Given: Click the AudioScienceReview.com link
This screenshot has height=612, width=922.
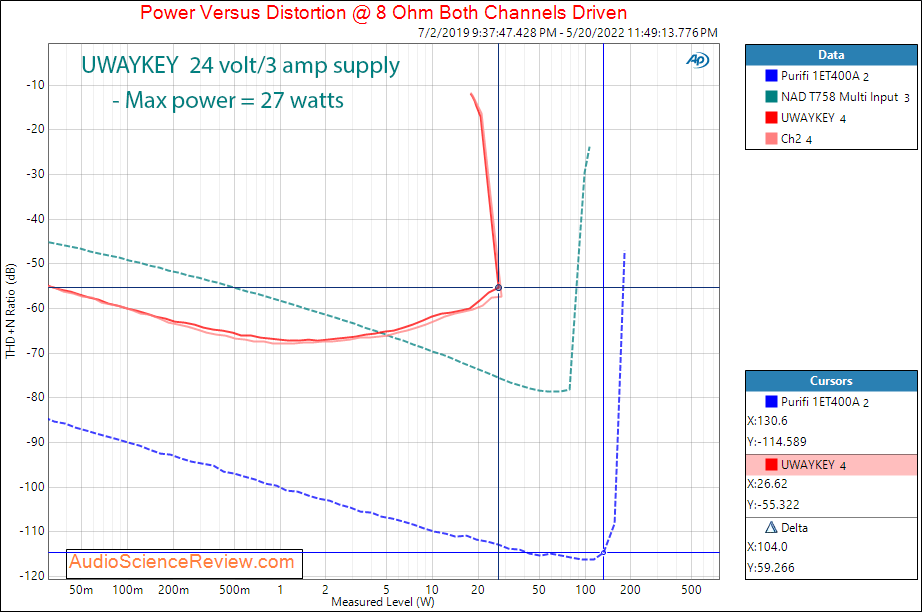Looking at the screenshot, I should click(182, 562).
